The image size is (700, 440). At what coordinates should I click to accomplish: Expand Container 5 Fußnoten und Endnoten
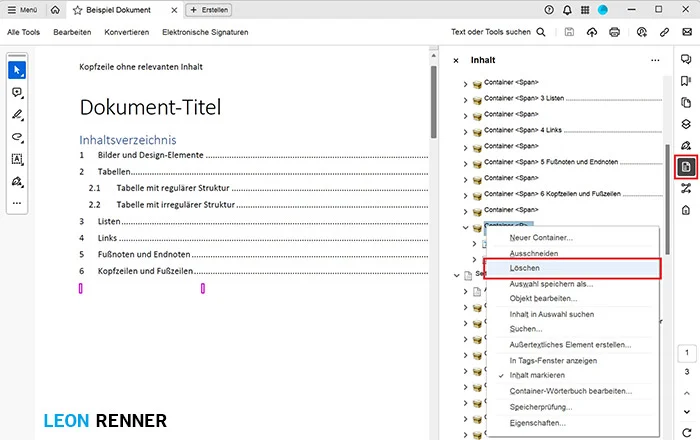pos(465,162)
